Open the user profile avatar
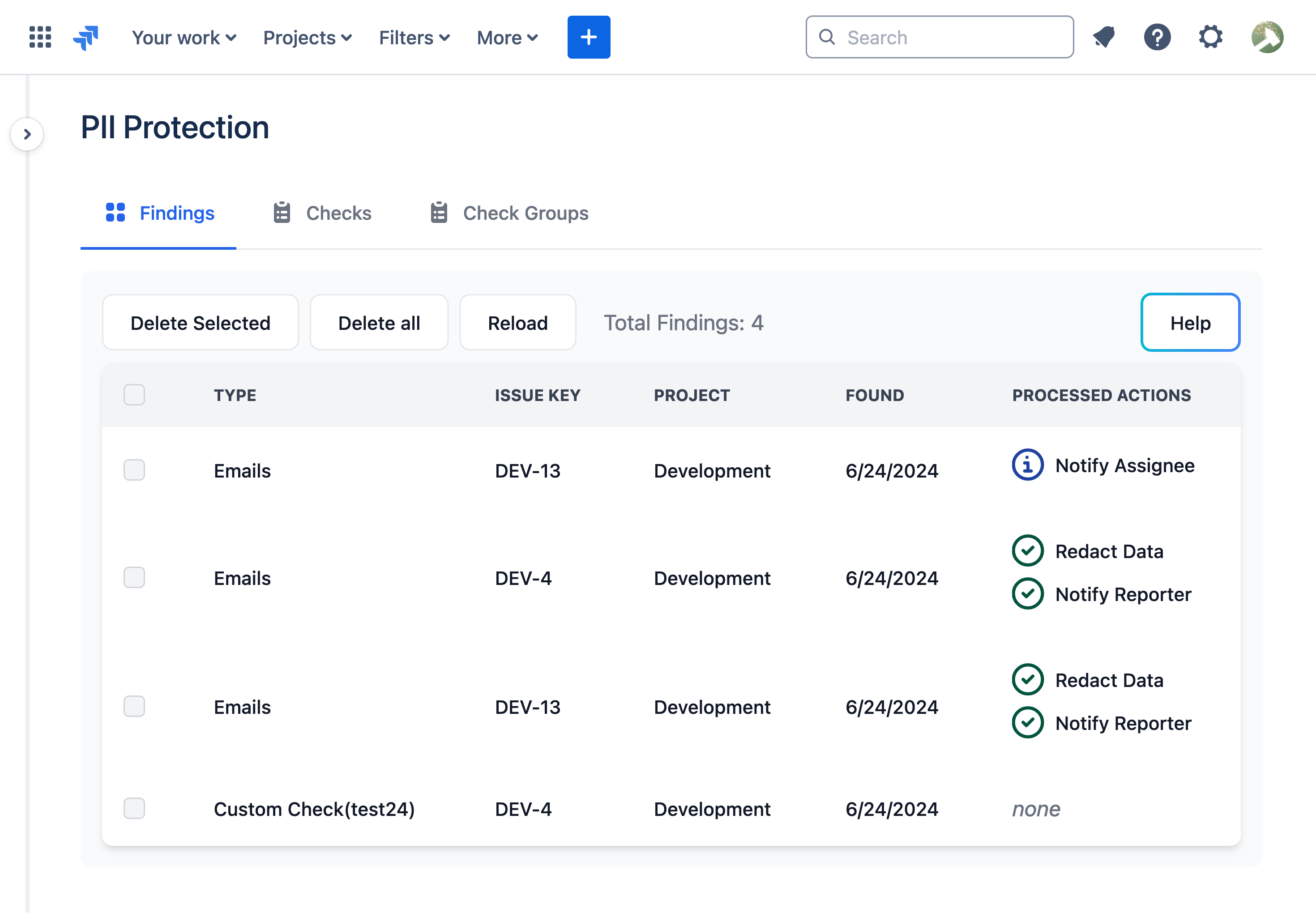1316x913 pixels. [1267, 37]
